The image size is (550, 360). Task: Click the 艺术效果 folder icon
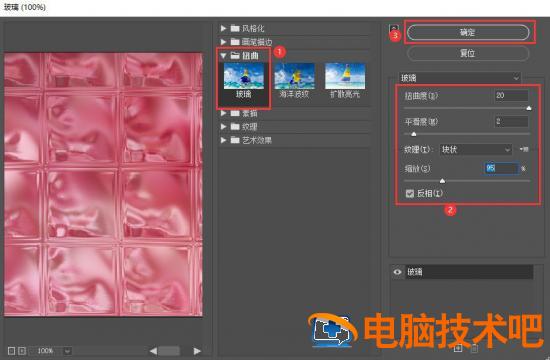(x=235, y=140)
